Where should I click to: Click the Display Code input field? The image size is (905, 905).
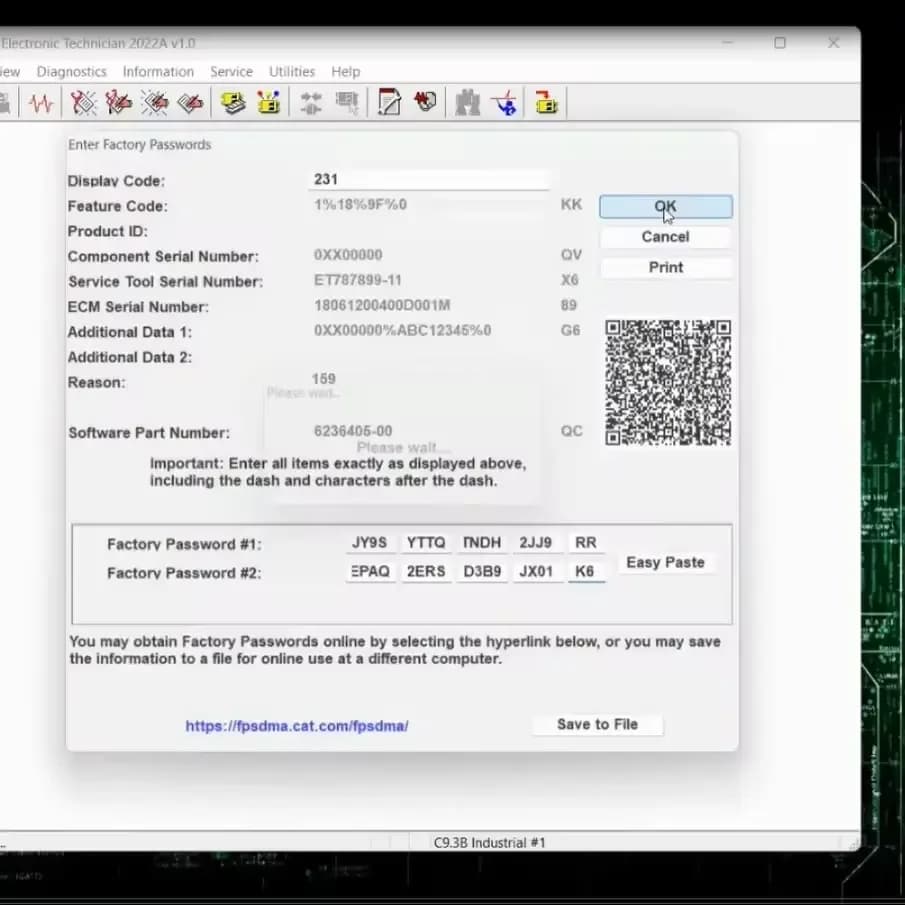coord(428,179)
